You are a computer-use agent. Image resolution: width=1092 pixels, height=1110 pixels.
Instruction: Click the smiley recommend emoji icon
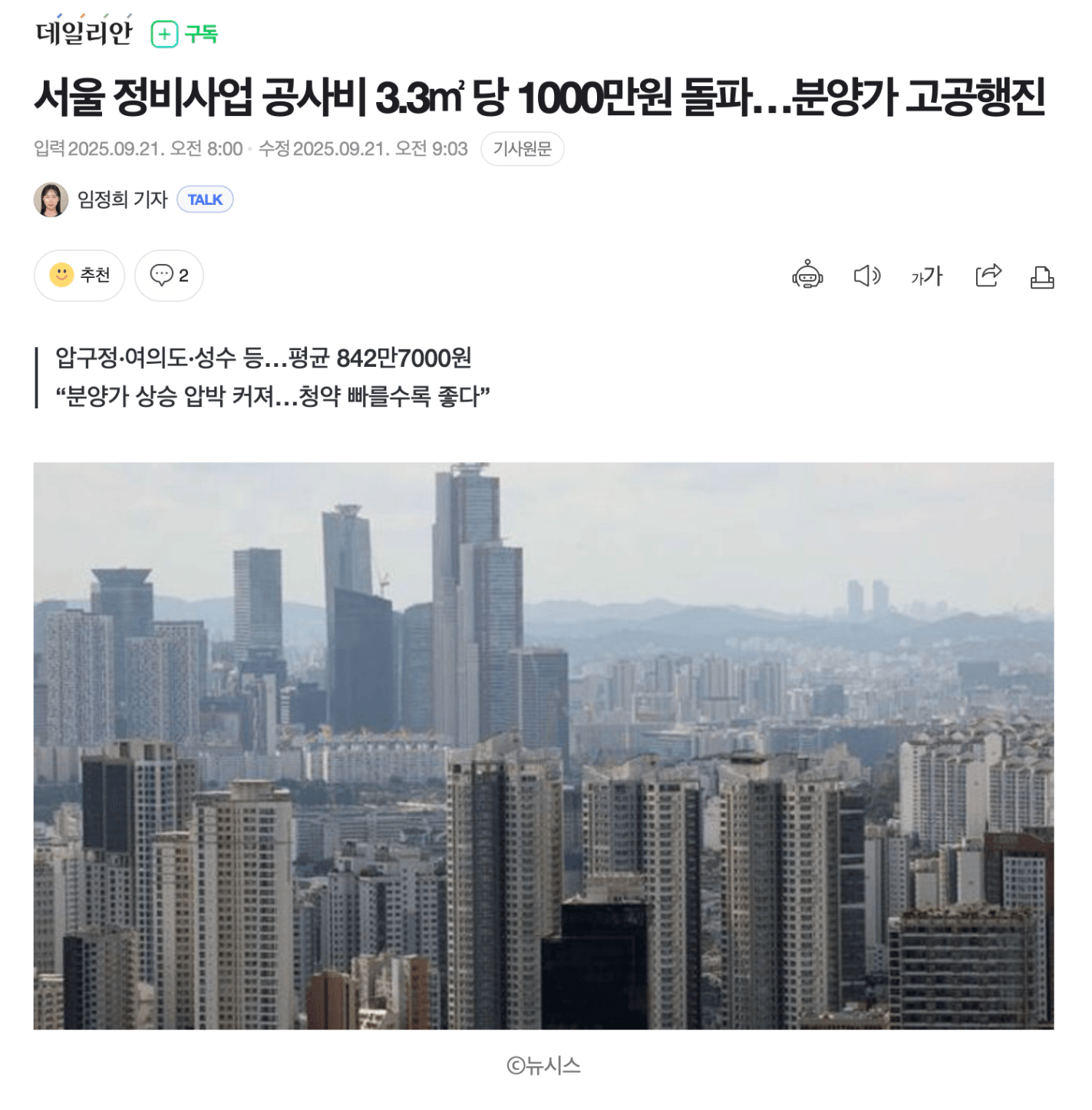click(61, 275)
